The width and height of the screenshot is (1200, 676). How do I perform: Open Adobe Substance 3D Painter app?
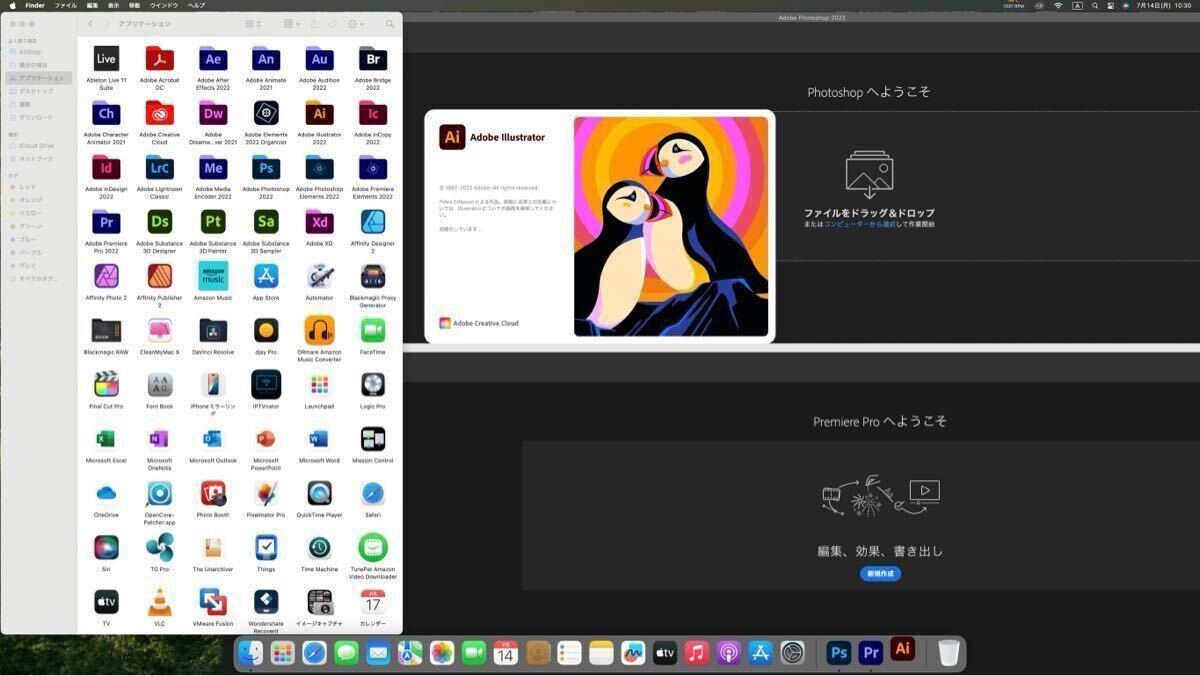pyautogui.click(x=213, y=221)
